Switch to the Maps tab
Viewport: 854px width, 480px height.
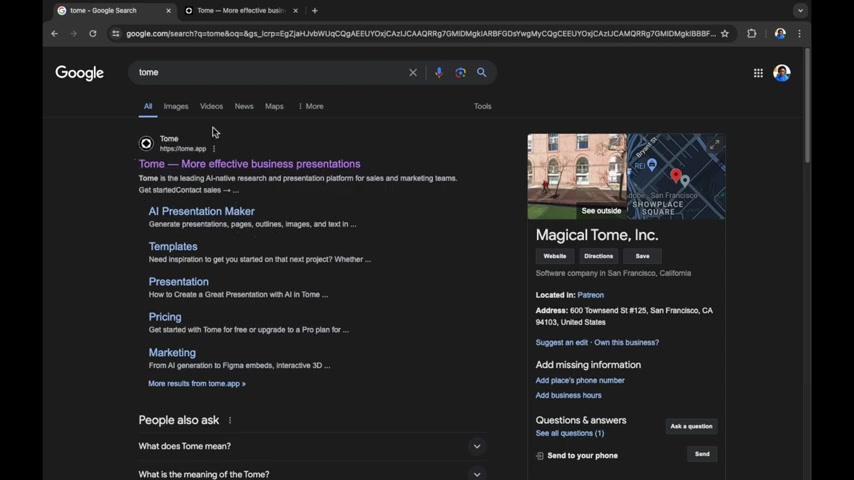pyautogui.click(x=274, y=106)
